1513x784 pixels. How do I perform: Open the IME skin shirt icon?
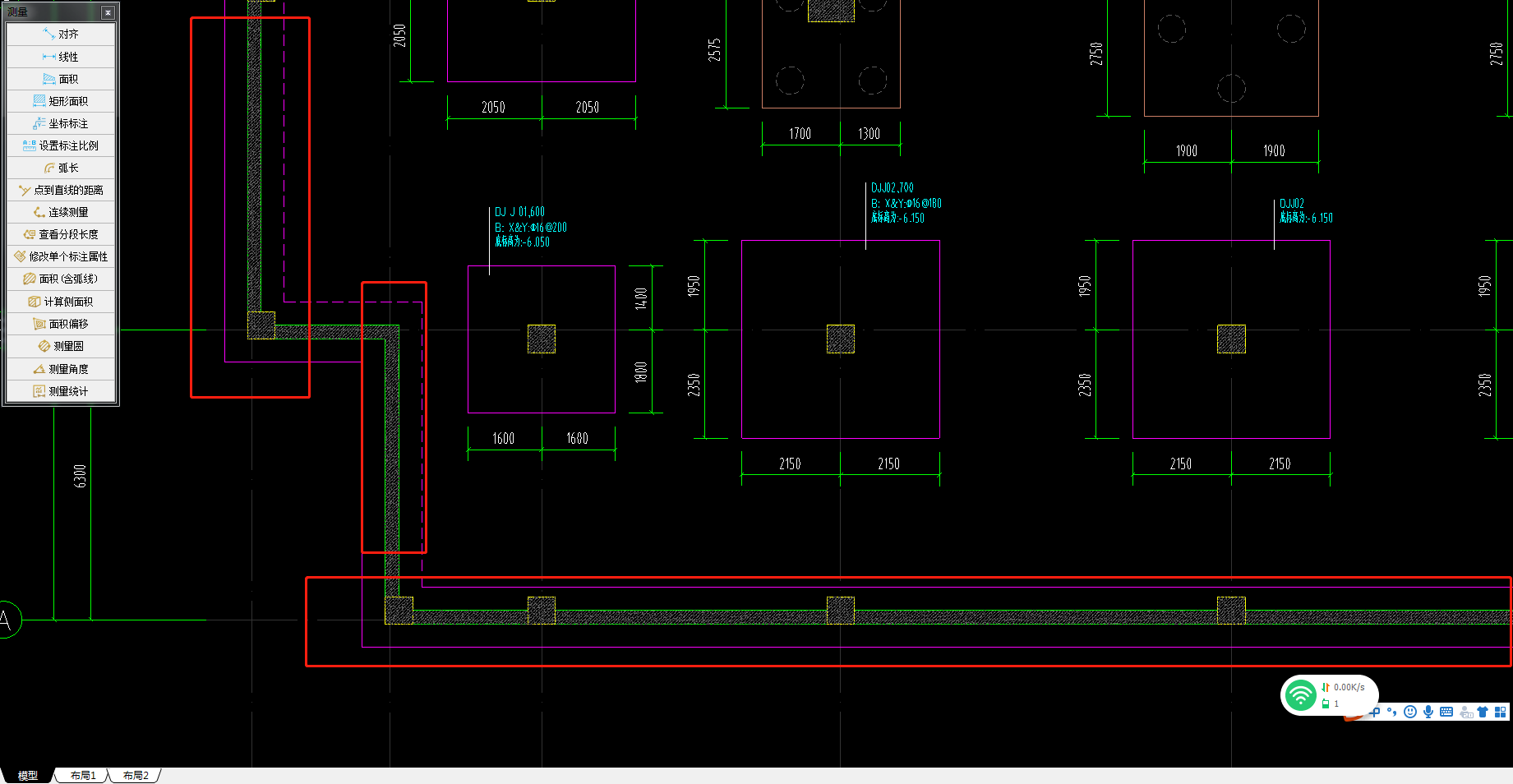pos(1483,712)
